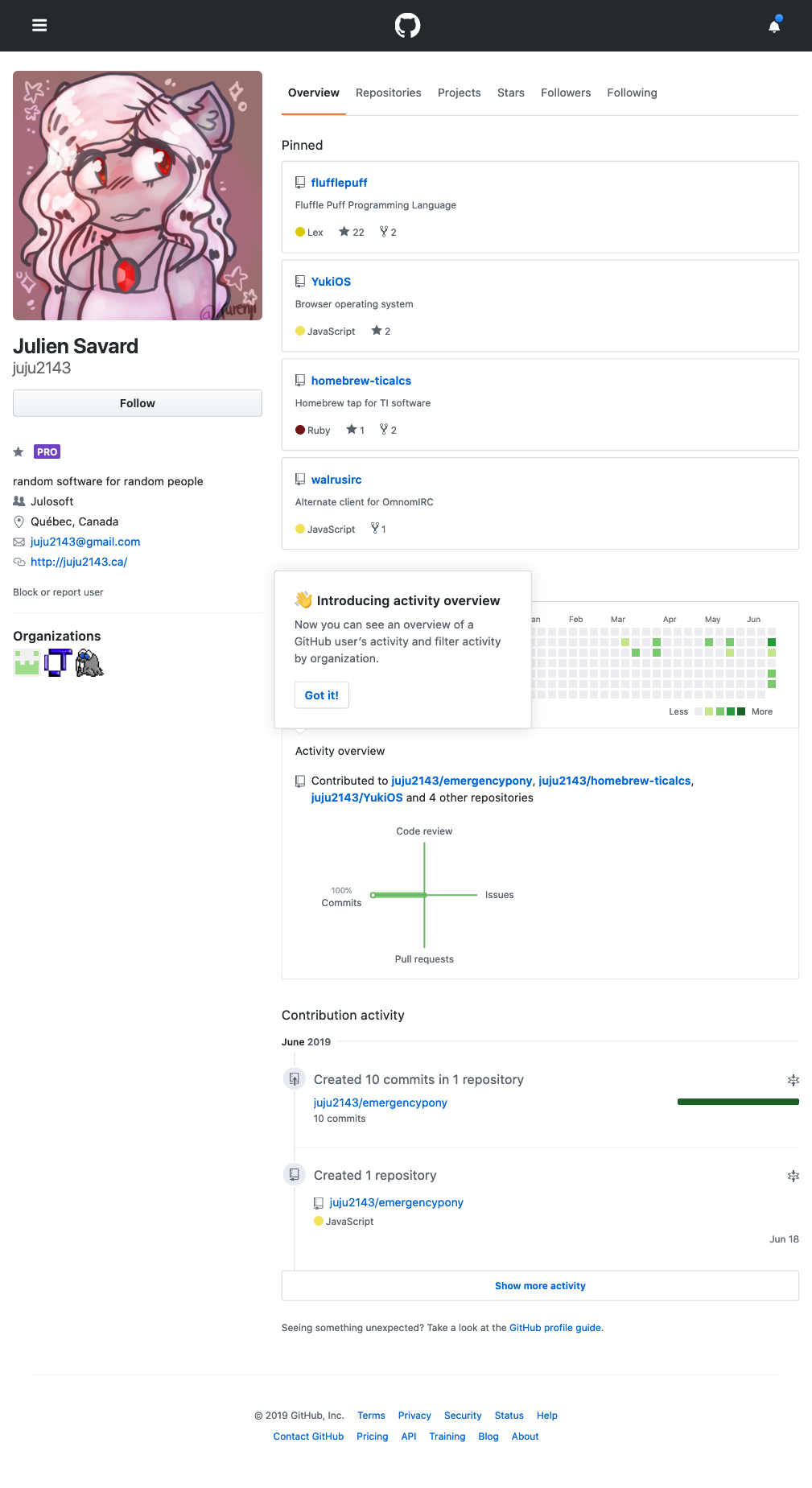Collapse the 'Created 1 repository' activity section
Screen dimensions: 812x1488
(793, 1176)
